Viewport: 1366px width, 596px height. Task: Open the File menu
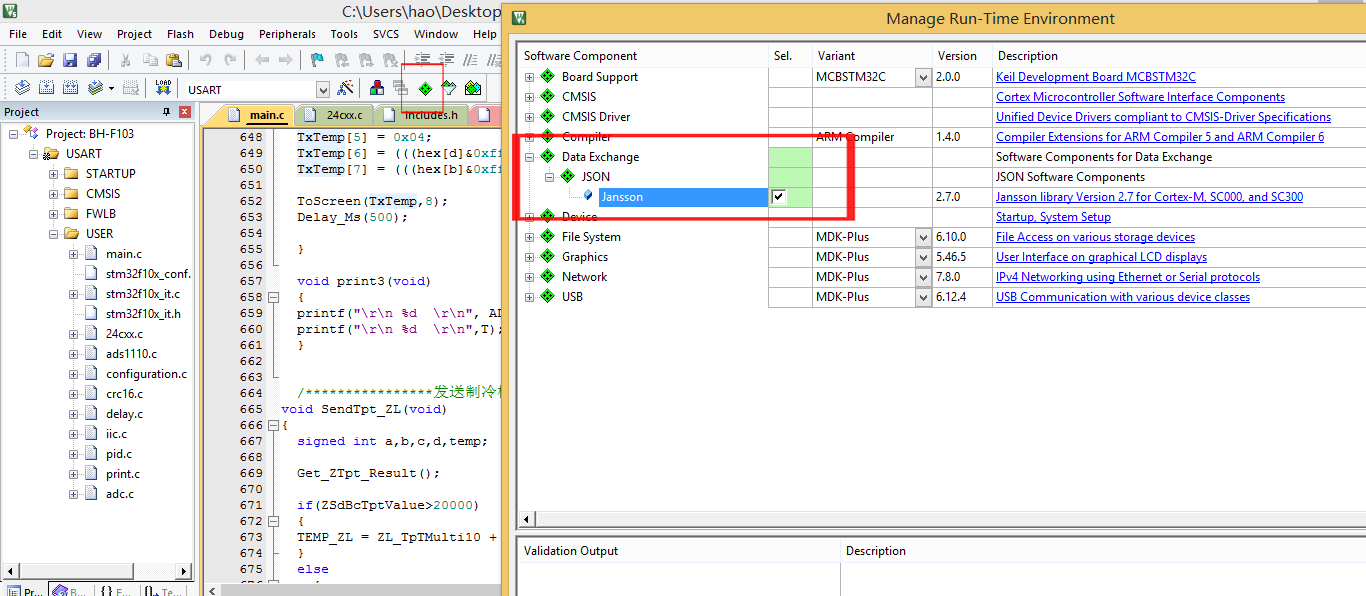(18, 34)
